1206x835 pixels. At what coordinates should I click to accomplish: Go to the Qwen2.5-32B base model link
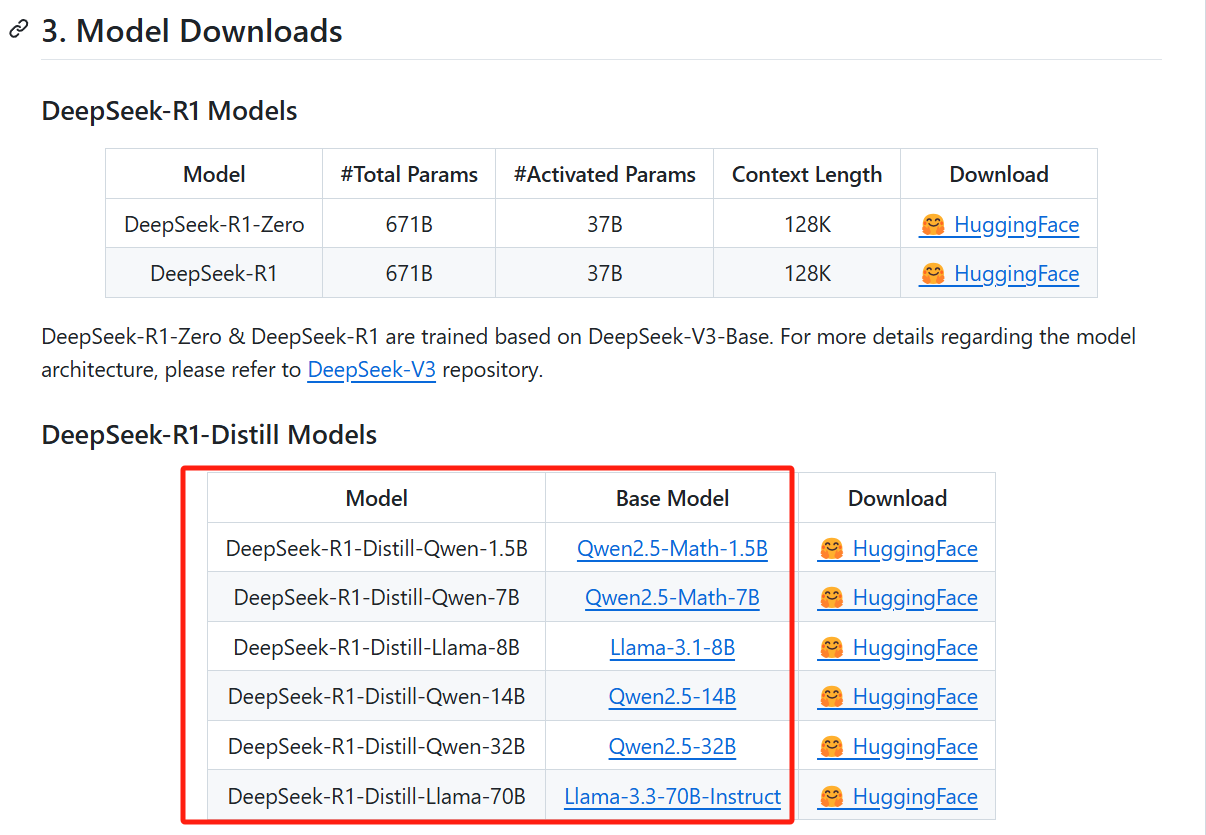pyautogui.click(x=672, y=747)
